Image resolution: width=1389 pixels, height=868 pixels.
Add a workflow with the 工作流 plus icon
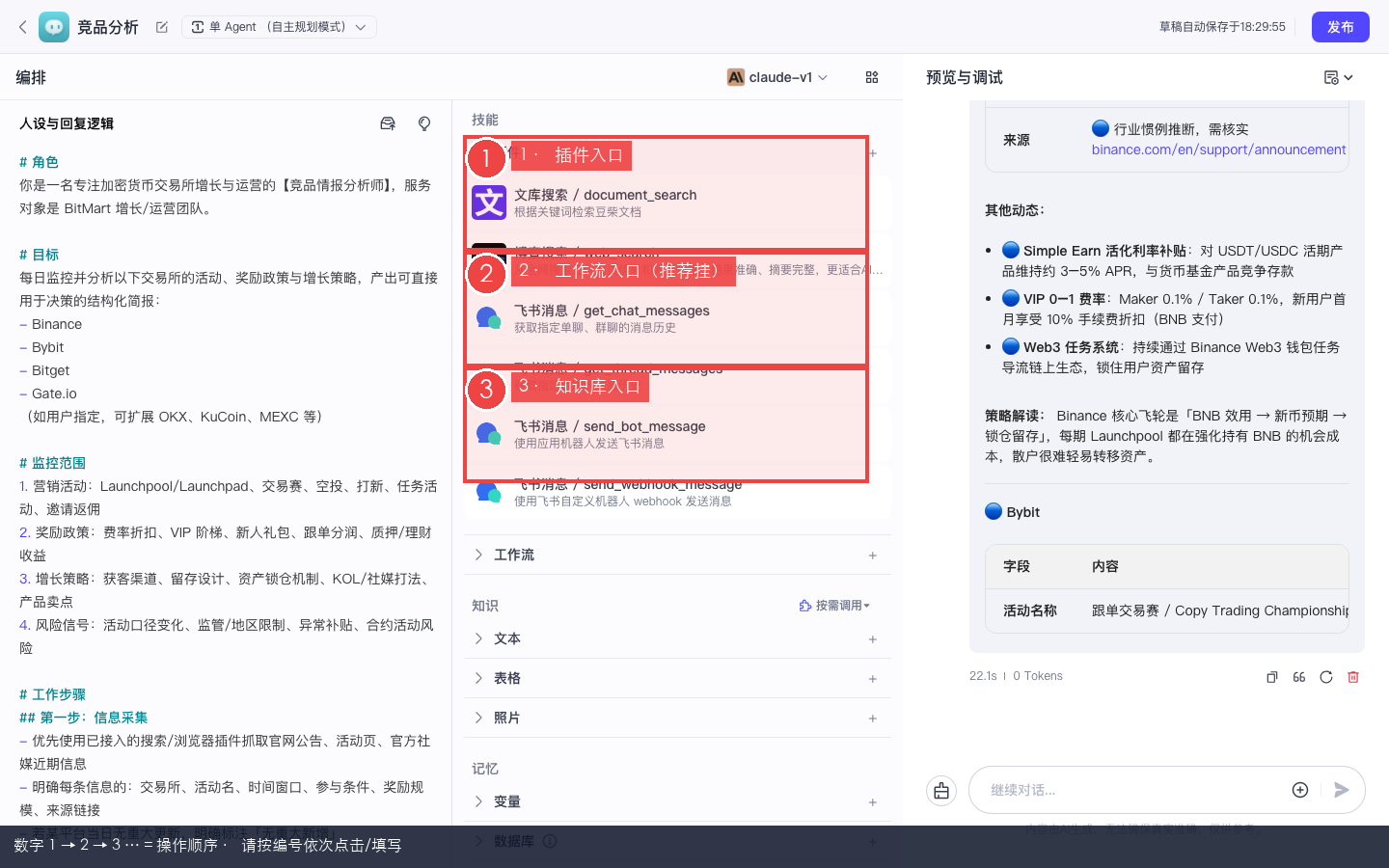(x=873, y=556)
